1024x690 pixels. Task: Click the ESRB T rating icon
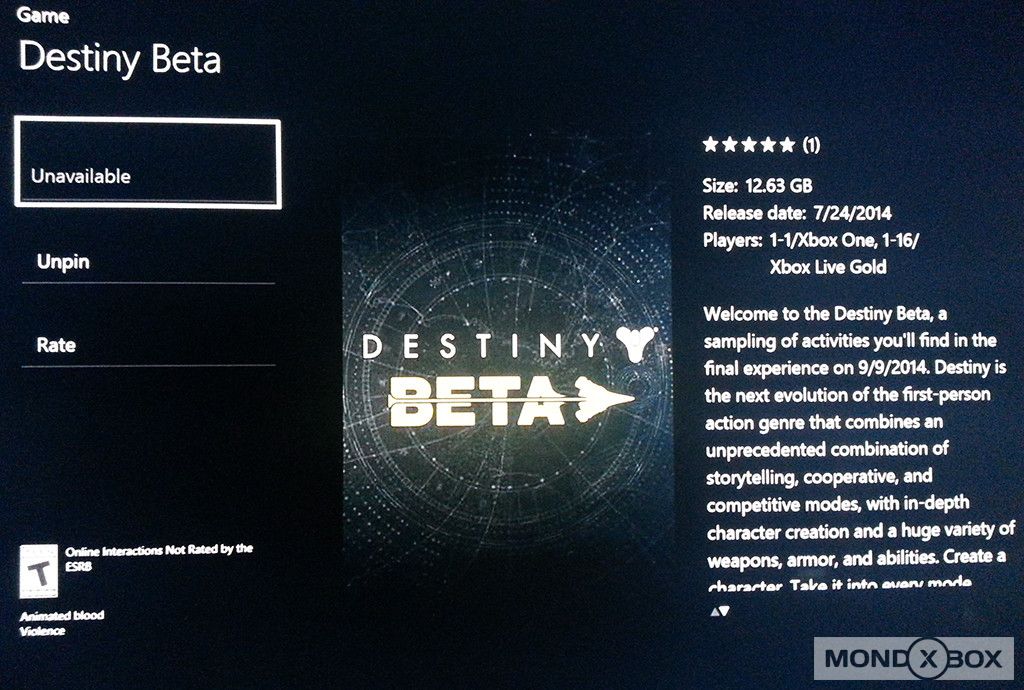(x=39, y=572)
